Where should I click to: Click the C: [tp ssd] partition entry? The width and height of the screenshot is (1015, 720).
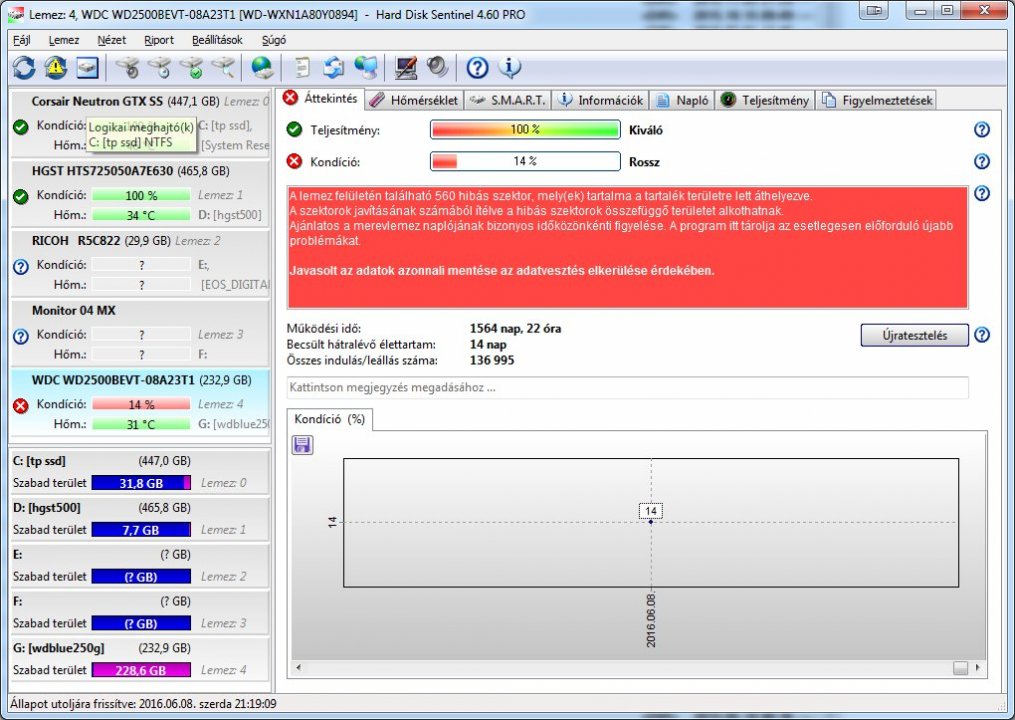point(140,472)
